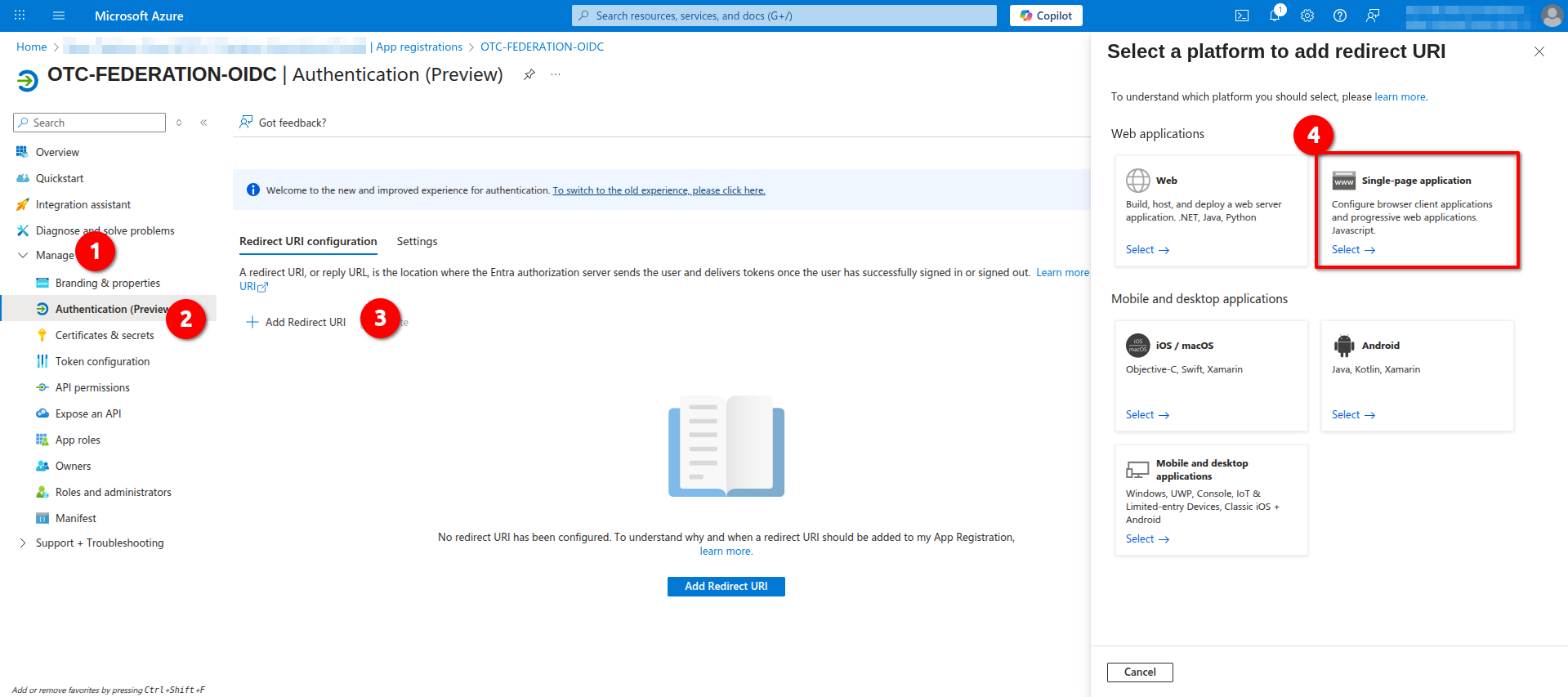Image resolution: width=1568 pixels, height=697 pixels.
Task: Click the help question mark icon
Action: click(1339, 16)
